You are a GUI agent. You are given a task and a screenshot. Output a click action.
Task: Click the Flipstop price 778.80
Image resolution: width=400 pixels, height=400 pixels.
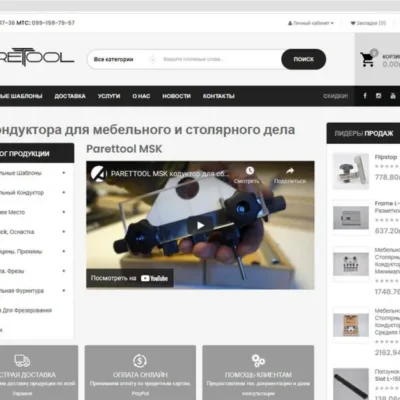coord(387,177)
